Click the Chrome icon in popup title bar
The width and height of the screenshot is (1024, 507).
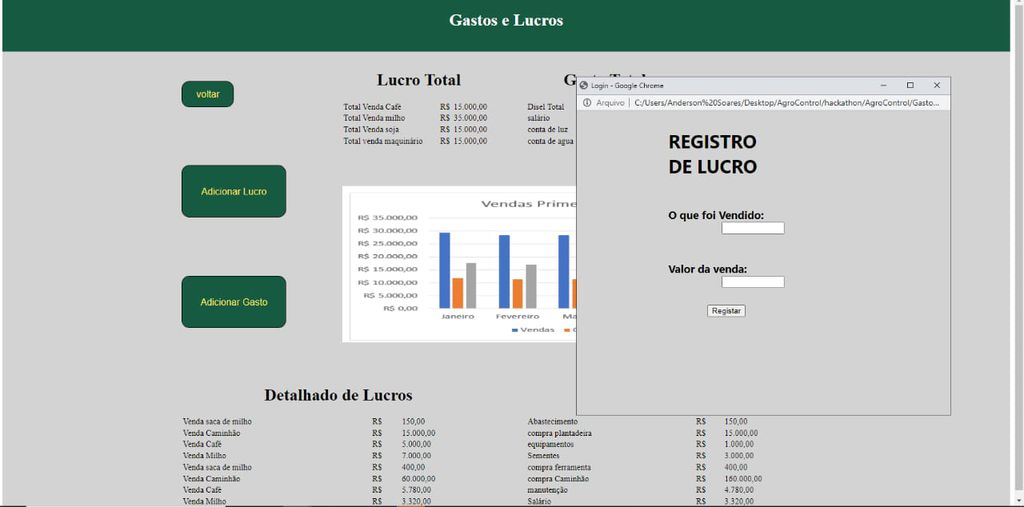[584, 86]
